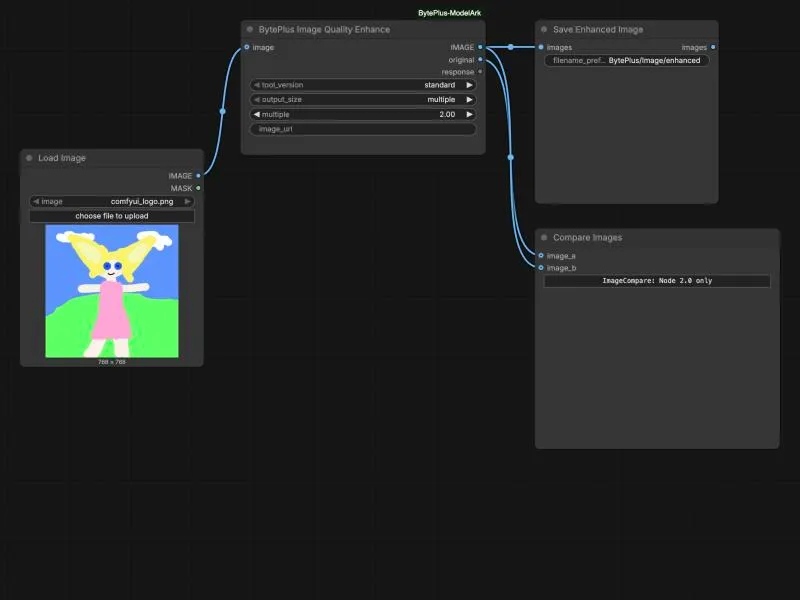Open the comfyui_logo.png image selector
800x600 pixels.
tap(112, 202)
